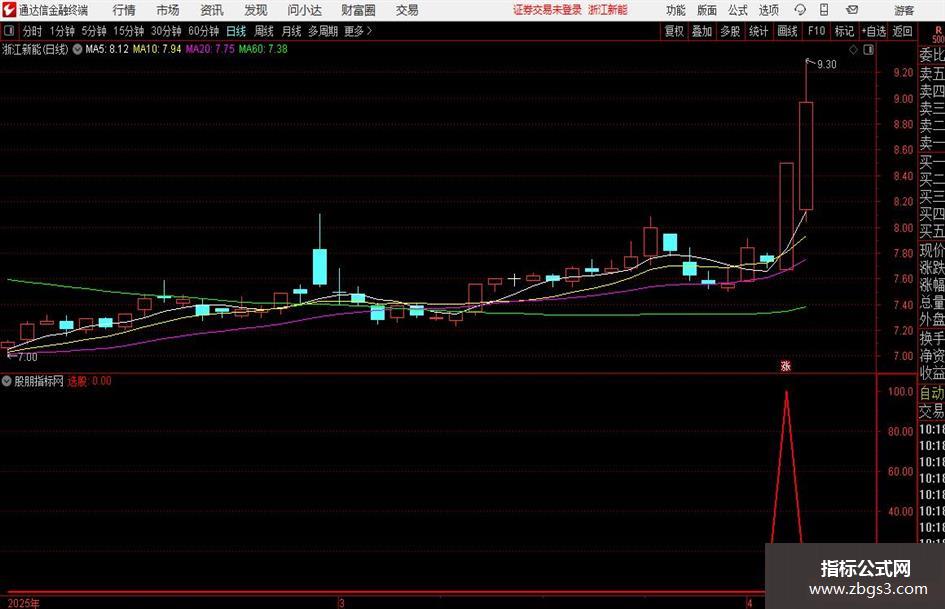Click the red R 500 icon
Screen dimensions: 945x609
tap(938, 34)
